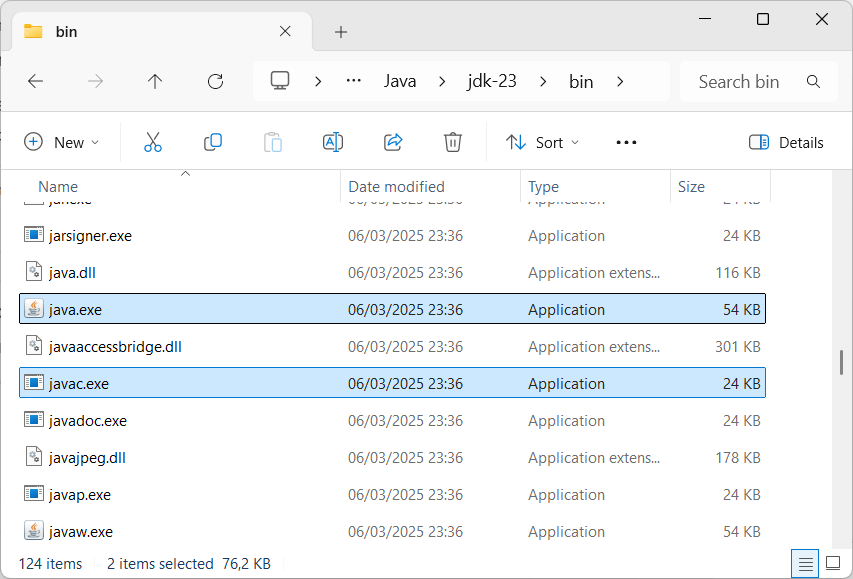Click 124 items in status bar
This screenshot has width=853, height=579.
coord(50,564)
